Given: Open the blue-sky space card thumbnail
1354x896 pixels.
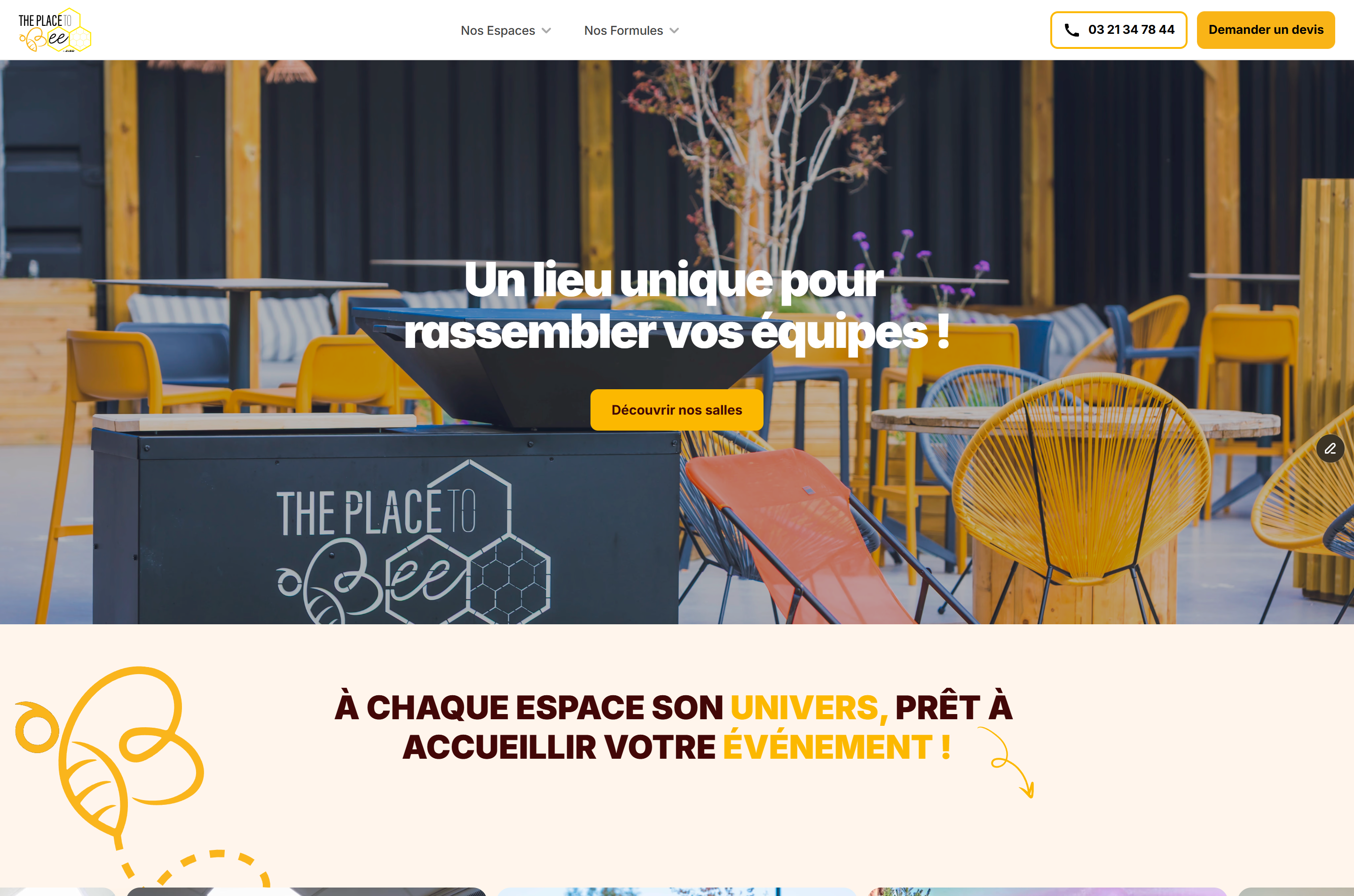Looking at the screenshot, I should [x=677, y=891].
